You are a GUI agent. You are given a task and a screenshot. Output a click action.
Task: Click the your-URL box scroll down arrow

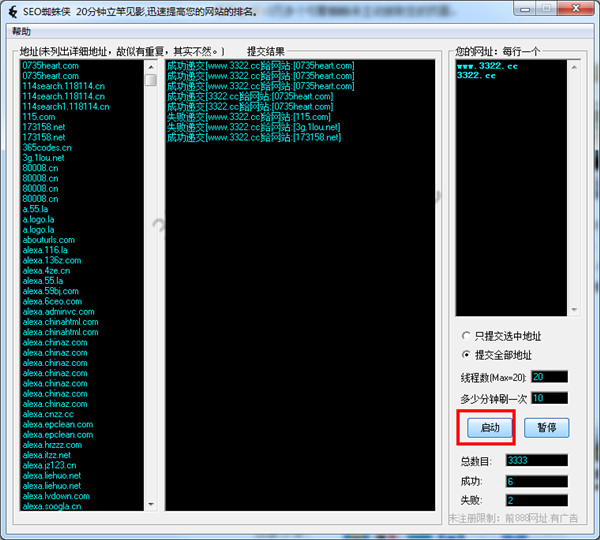tap(574, 309)
